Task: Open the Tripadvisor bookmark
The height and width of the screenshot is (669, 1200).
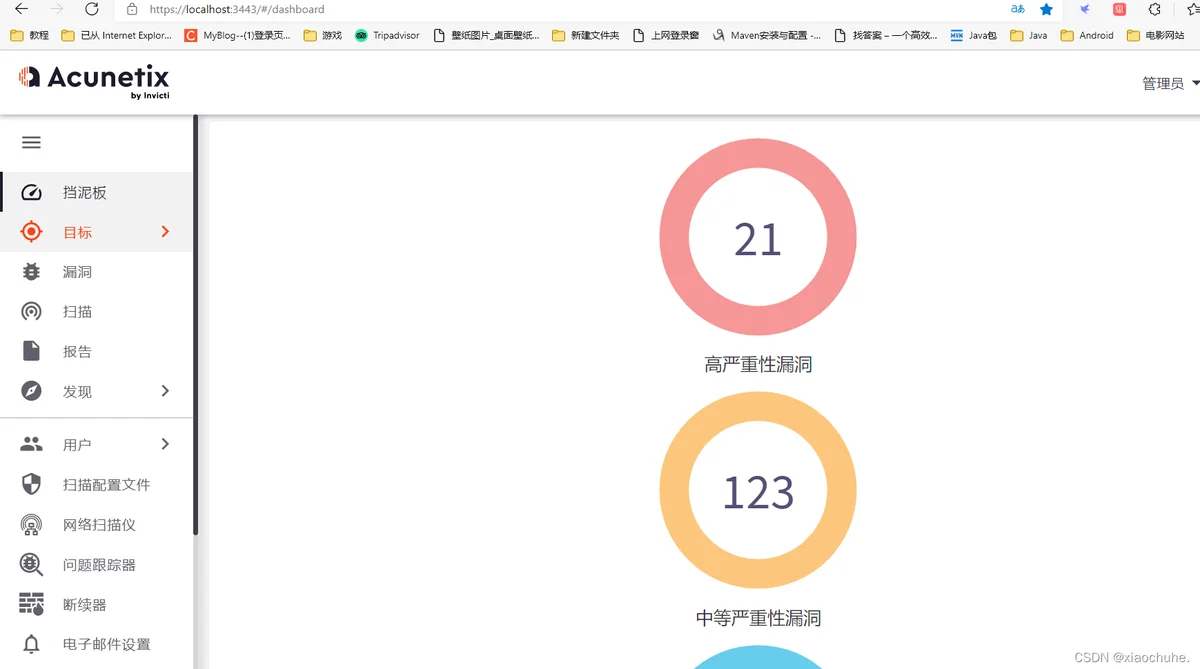Action: pos(387,35)
